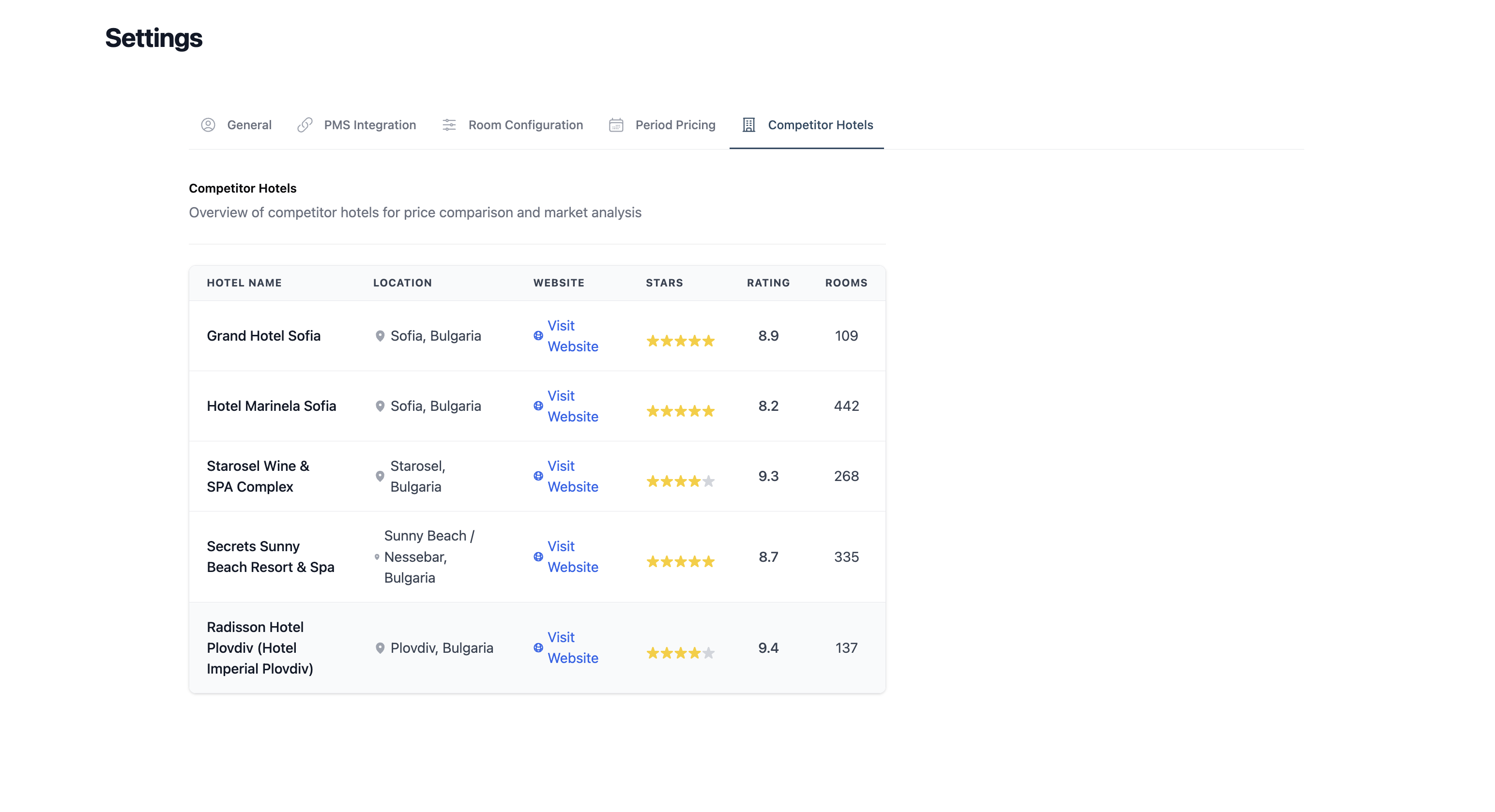Click globe icon in Grand Hotel Sofia row
Image resolution: width=1495 pixels, height=812 pixels.
tap(538, 336)
